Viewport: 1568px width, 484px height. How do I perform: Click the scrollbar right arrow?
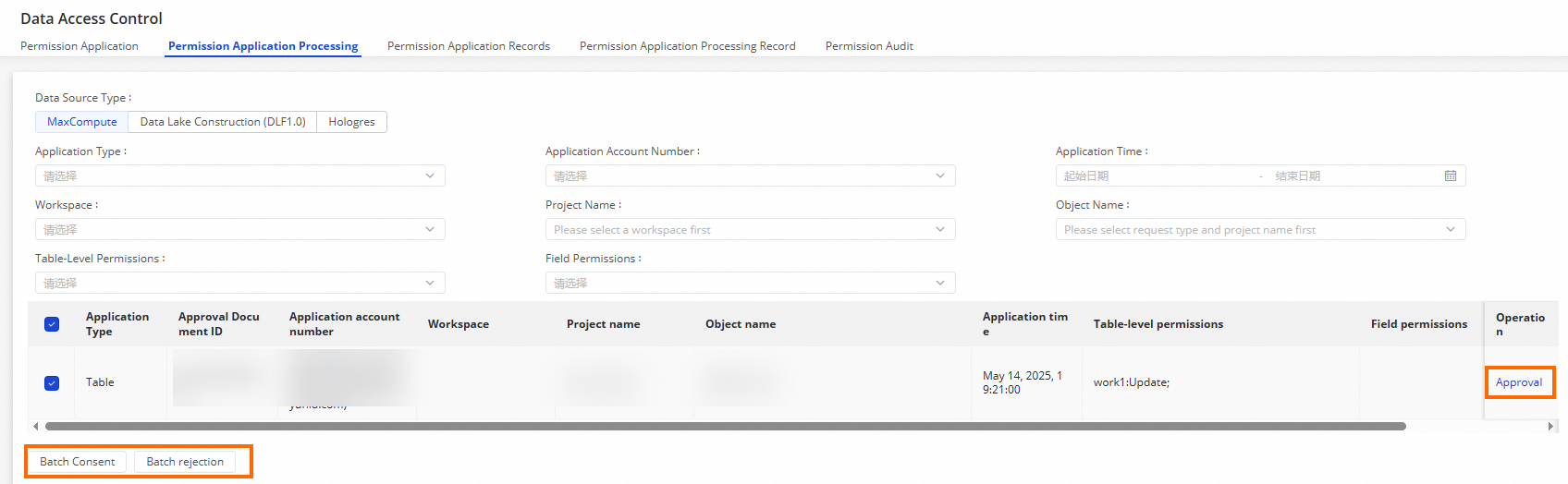tap(1550, 427)
